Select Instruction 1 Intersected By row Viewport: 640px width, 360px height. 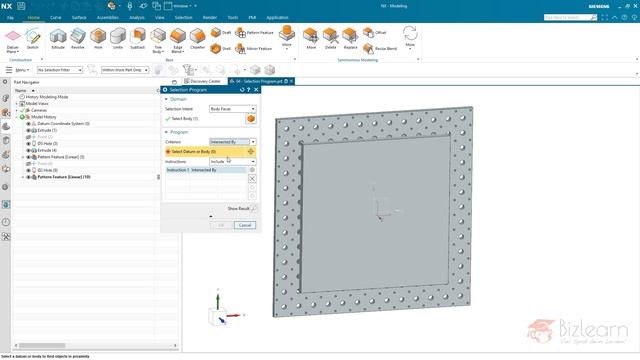[206, 170]
